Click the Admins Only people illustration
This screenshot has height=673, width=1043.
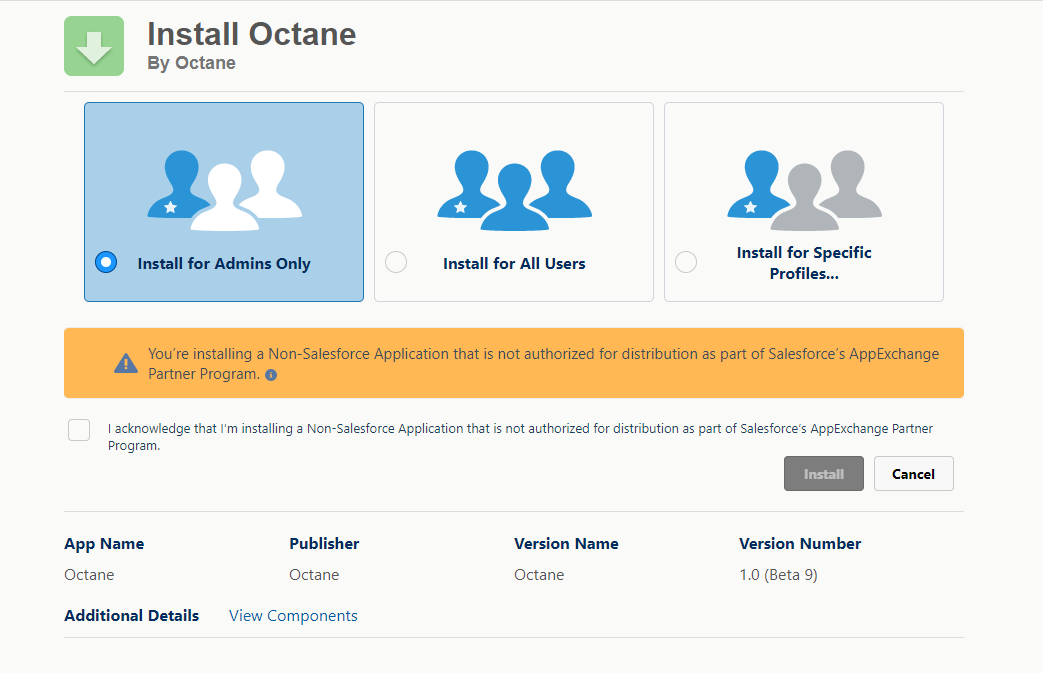pos(225,191)
